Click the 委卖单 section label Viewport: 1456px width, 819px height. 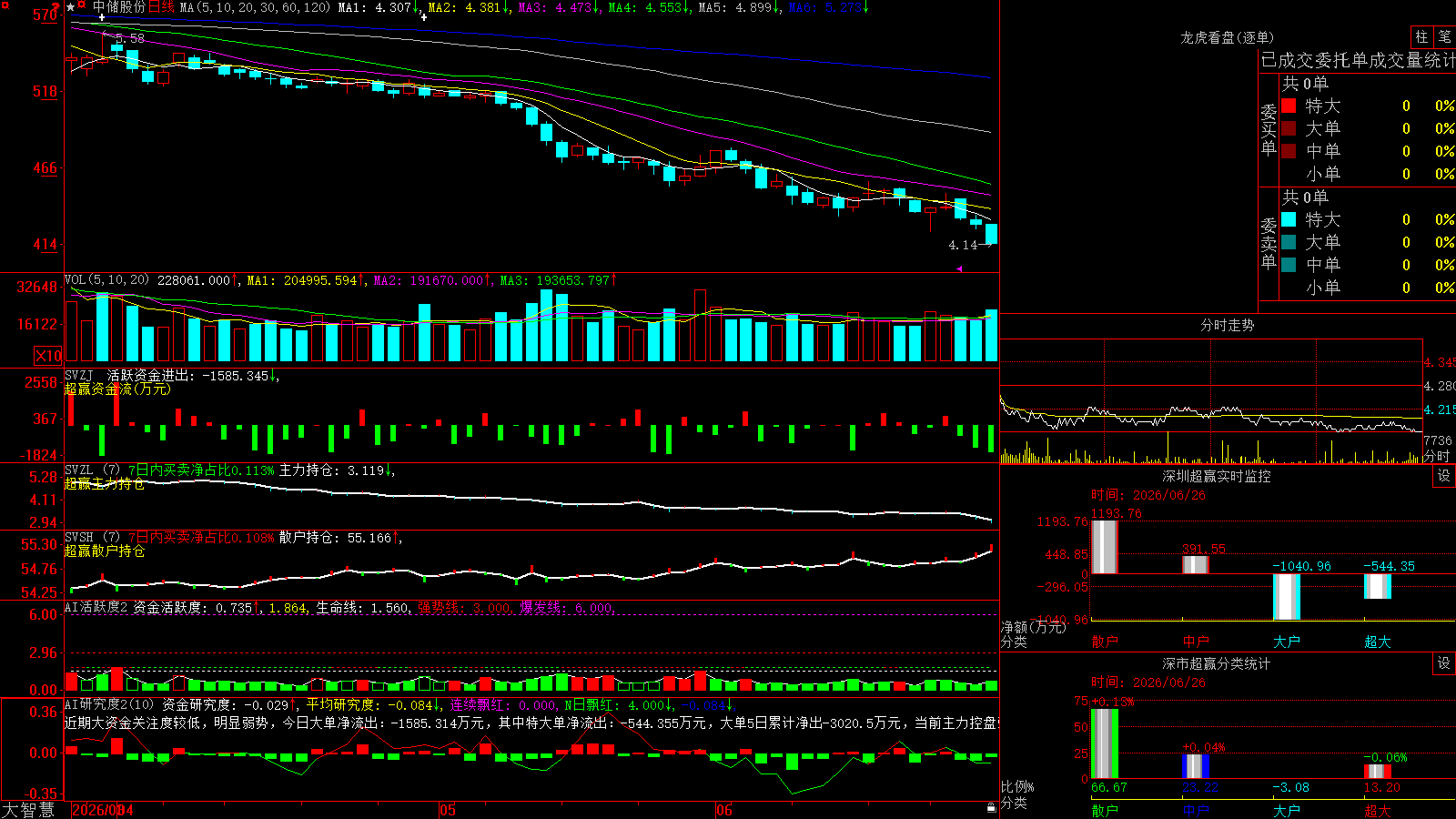pos(1269,243)
